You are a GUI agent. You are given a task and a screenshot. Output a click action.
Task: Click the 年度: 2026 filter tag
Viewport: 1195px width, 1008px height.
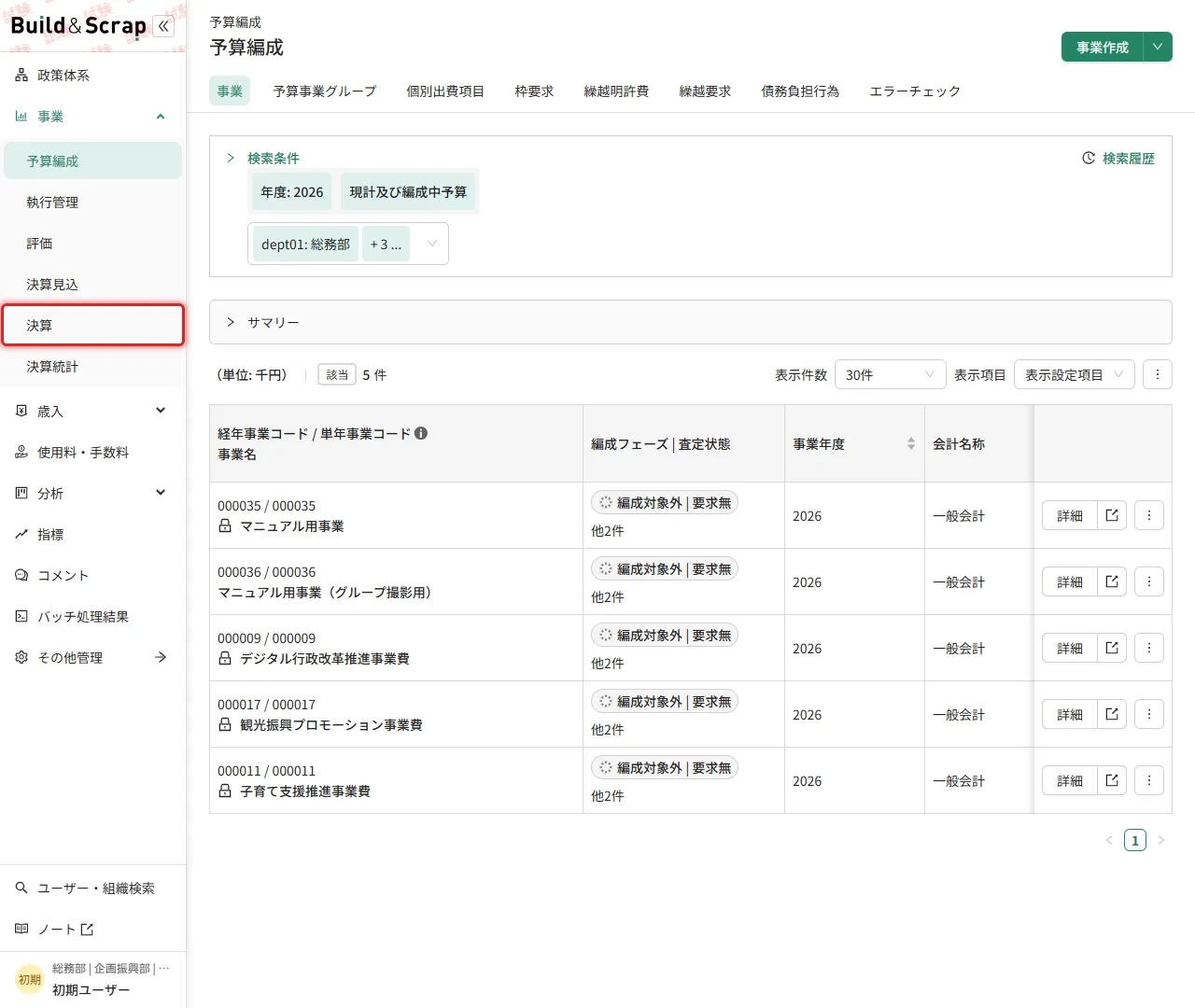(292, 191)
